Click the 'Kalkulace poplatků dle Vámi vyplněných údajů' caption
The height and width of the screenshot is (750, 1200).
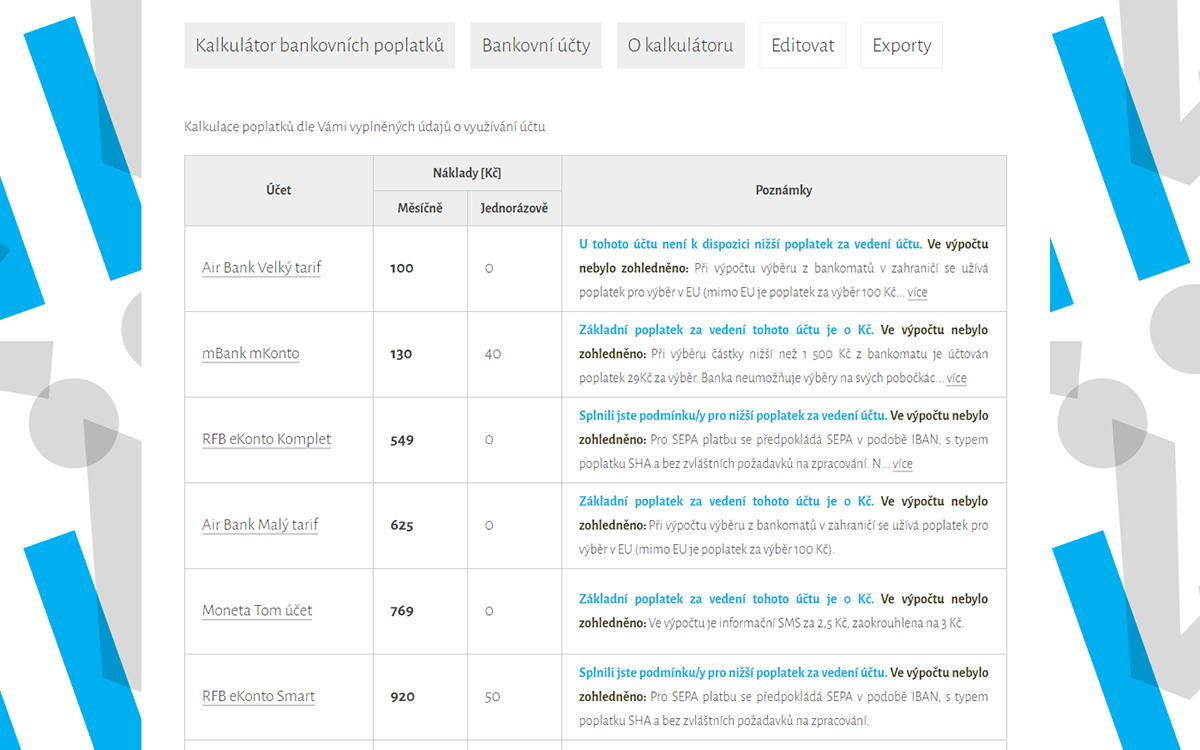click(365, 127)
